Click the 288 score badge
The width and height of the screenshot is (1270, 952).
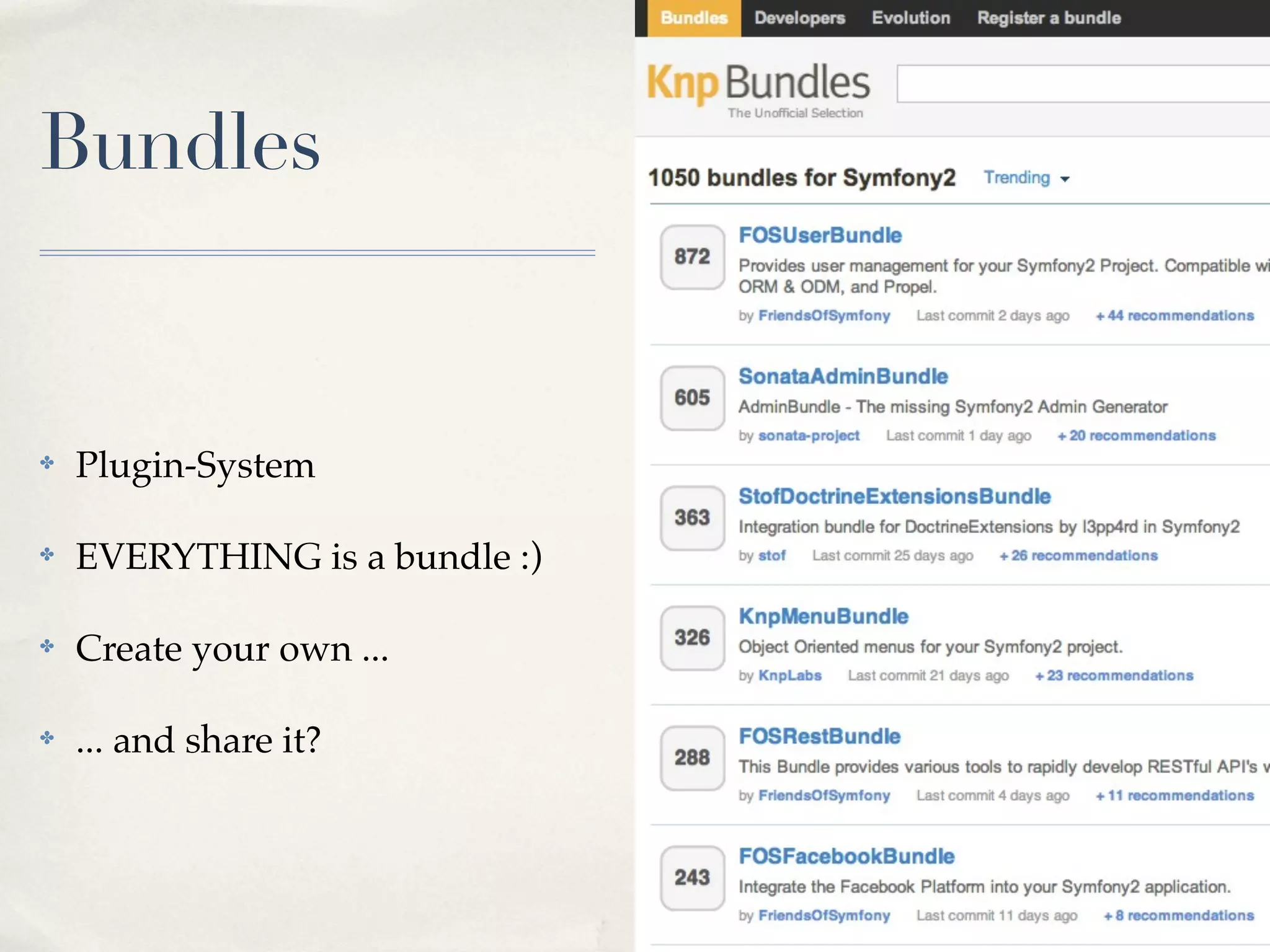[x=692, y=757]
